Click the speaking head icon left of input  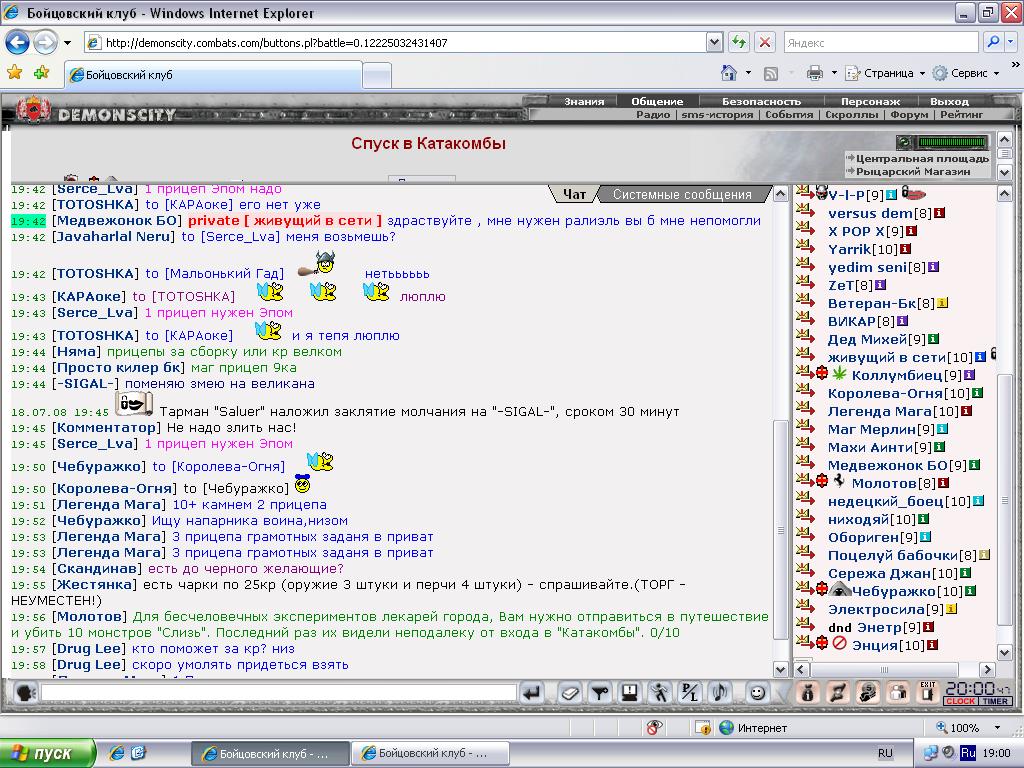pyautogui.click(x=25, y=692)
